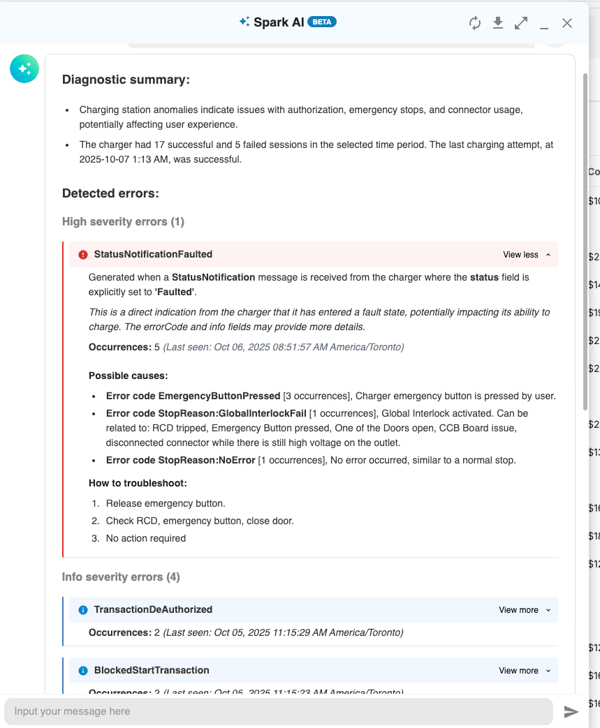Image resolution: width=600 pixels, height=728 pixels.
Task: Click the blue TransactionDeAuthorized info icon
Action: (x=83, y=610)
